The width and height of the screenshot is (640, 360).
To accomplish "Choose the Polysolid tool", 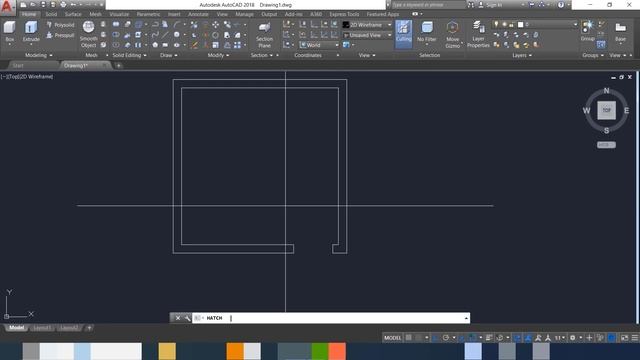I will click(x=60, y=25).
